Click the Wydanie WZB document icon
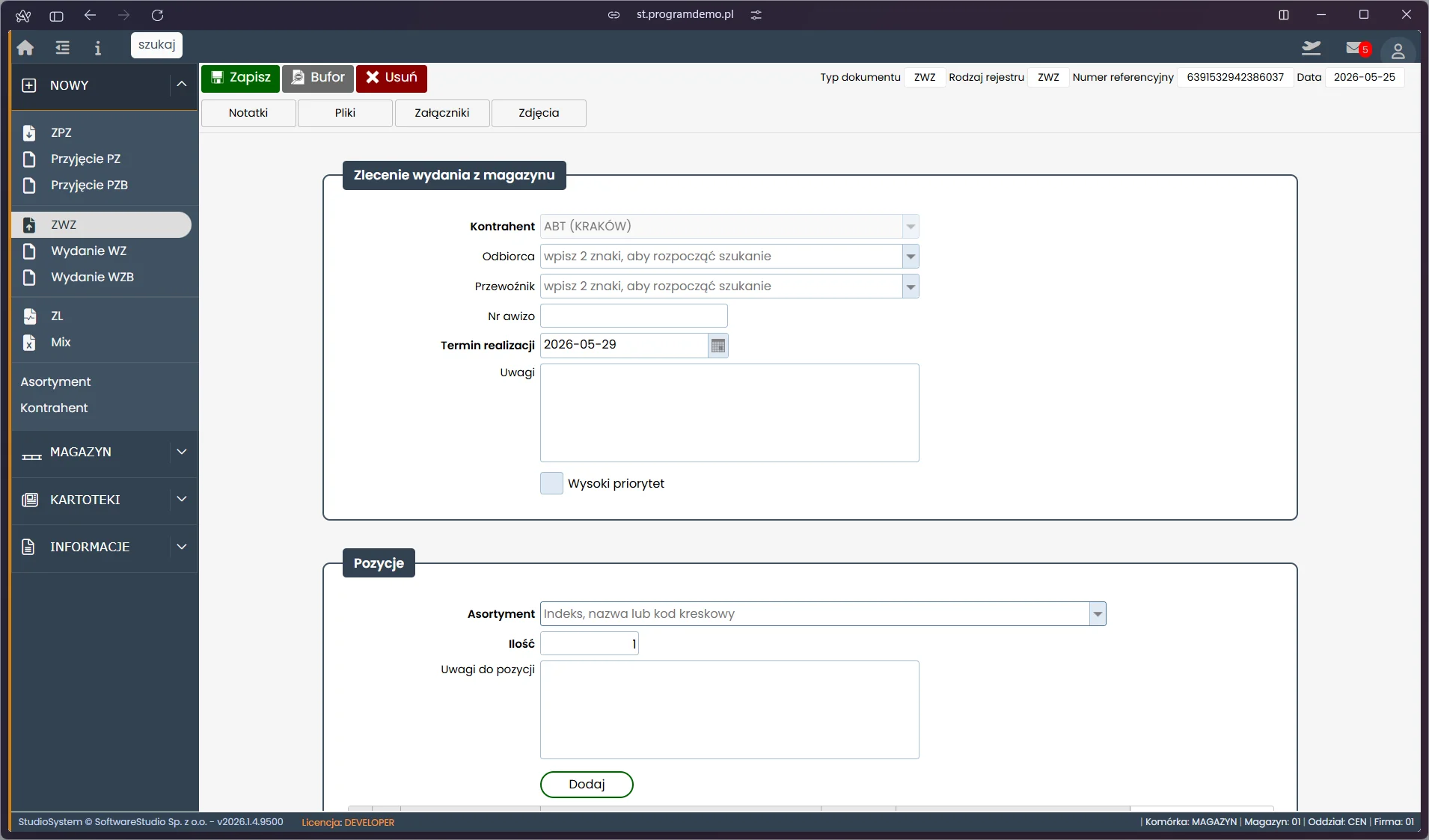1429x840 pixels. [x=29, y=277]
